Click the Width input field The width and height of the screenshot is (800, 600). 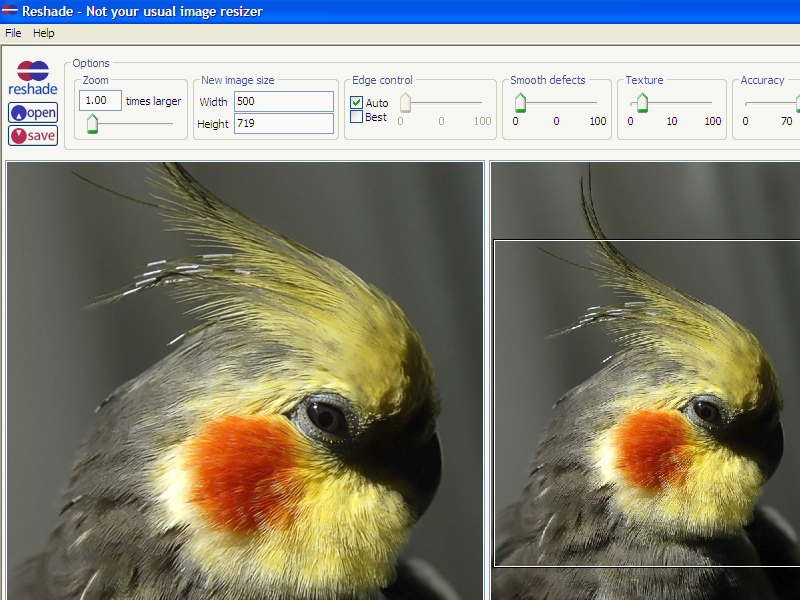click(x=284, y=102)
